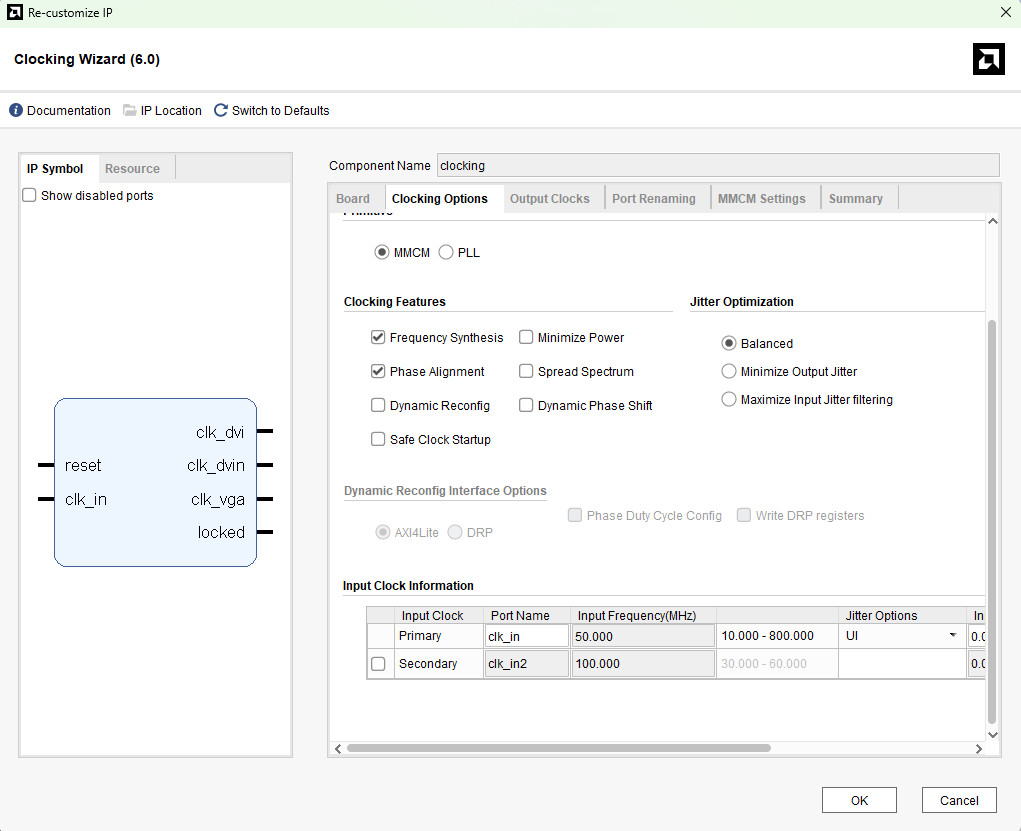Open the Jitter Options UI dropdown
1021x831 pixels.
(953, 636)
